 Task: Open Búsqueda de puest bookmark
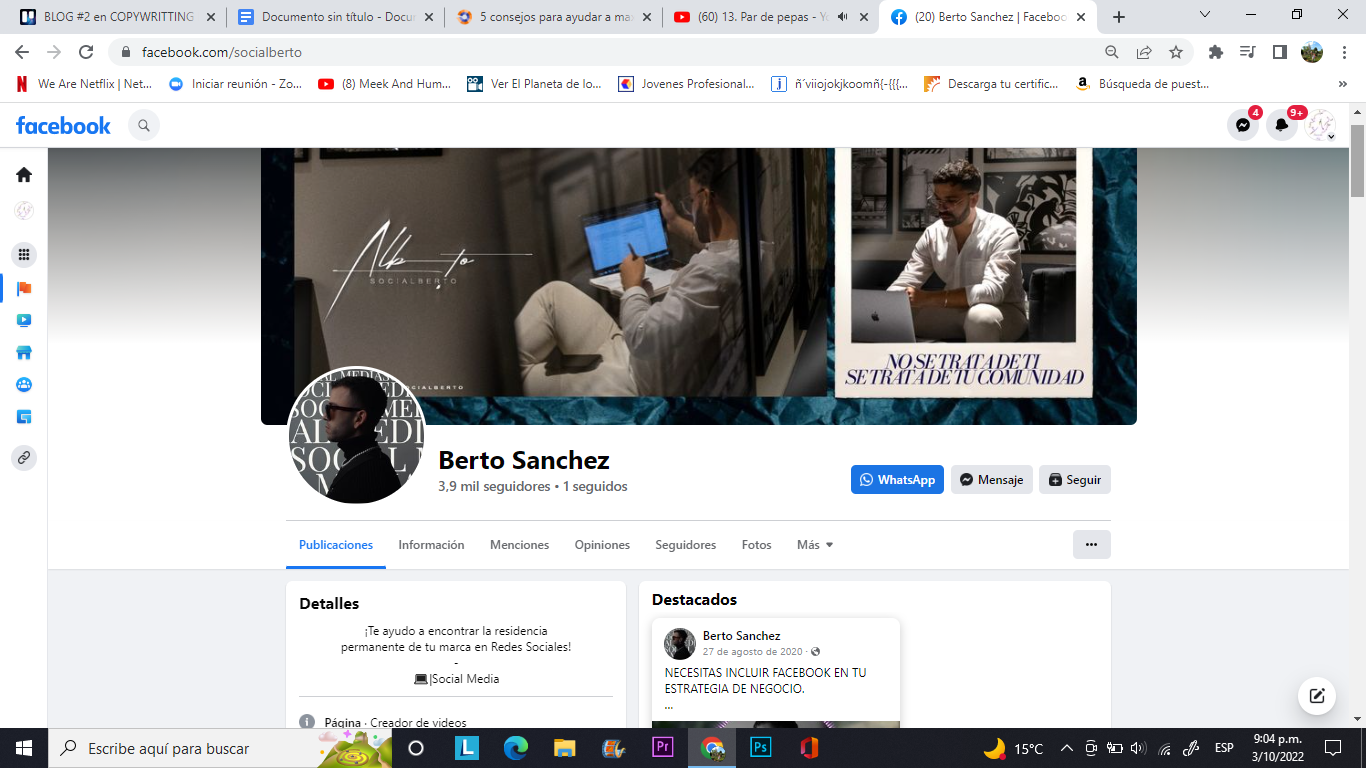pos(1142,84)
